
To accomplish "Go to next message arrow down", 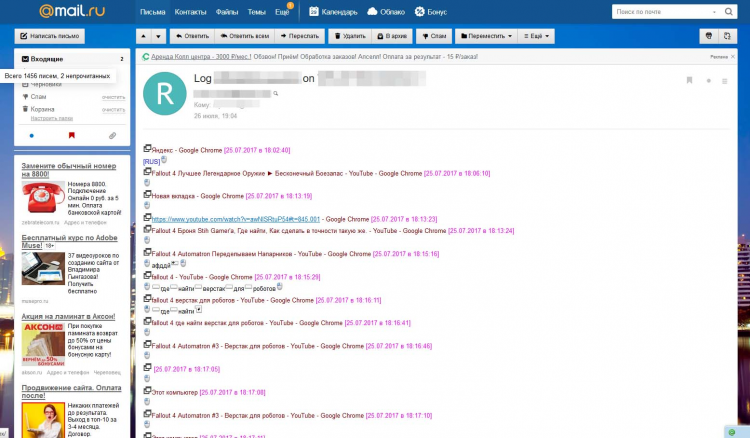I will tap(159, 36).
